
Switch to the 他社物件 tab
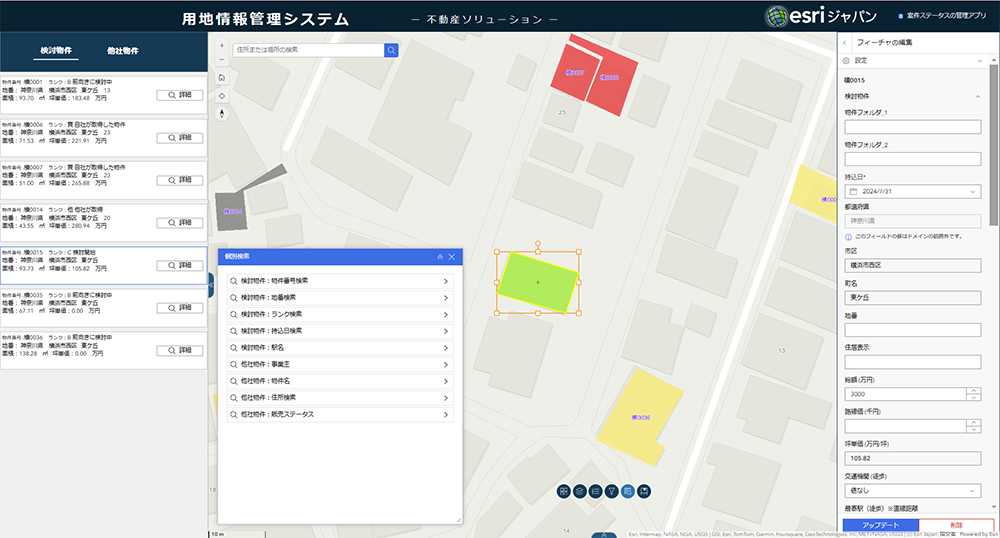(122, 50)
